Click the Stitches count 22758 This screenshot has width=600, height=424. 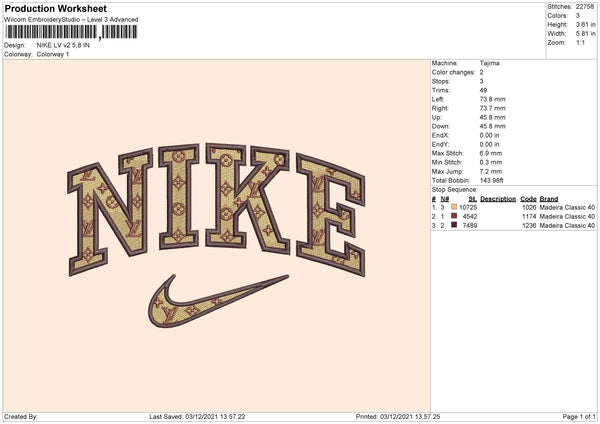(x=585, y=7)
